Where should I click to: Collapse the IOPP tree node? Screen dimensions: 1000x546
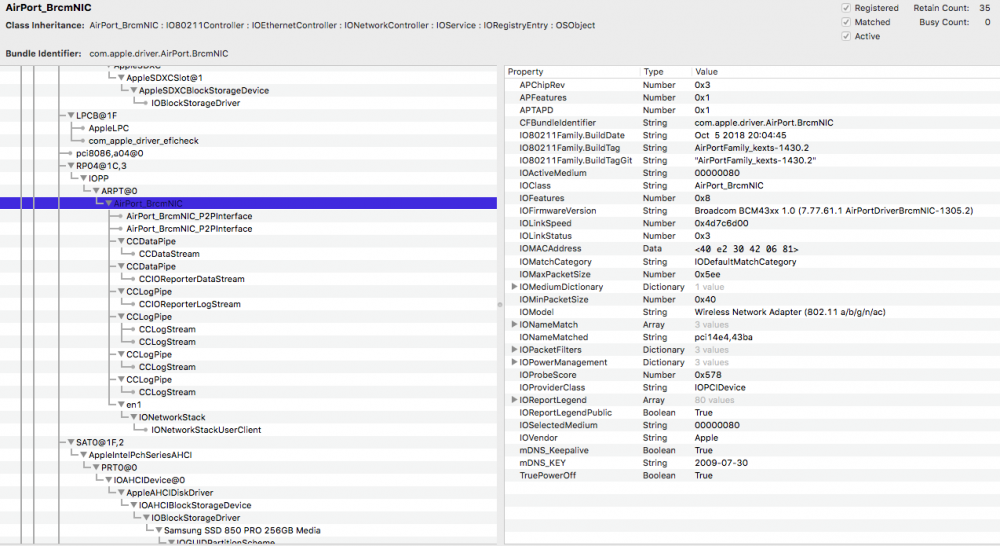click(84, 179)
